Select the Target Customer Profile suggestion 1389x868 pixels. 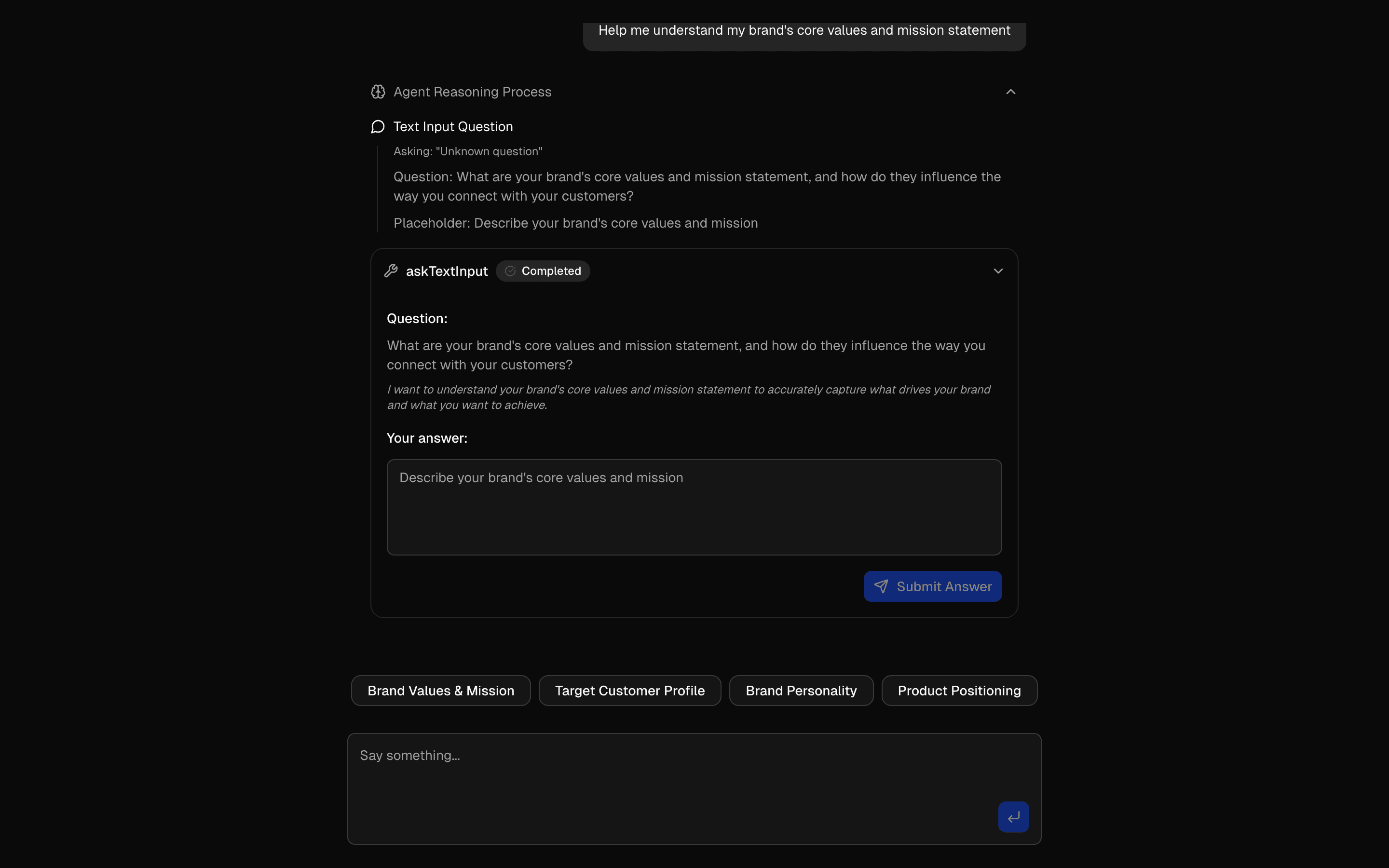[x=630, y=691]
